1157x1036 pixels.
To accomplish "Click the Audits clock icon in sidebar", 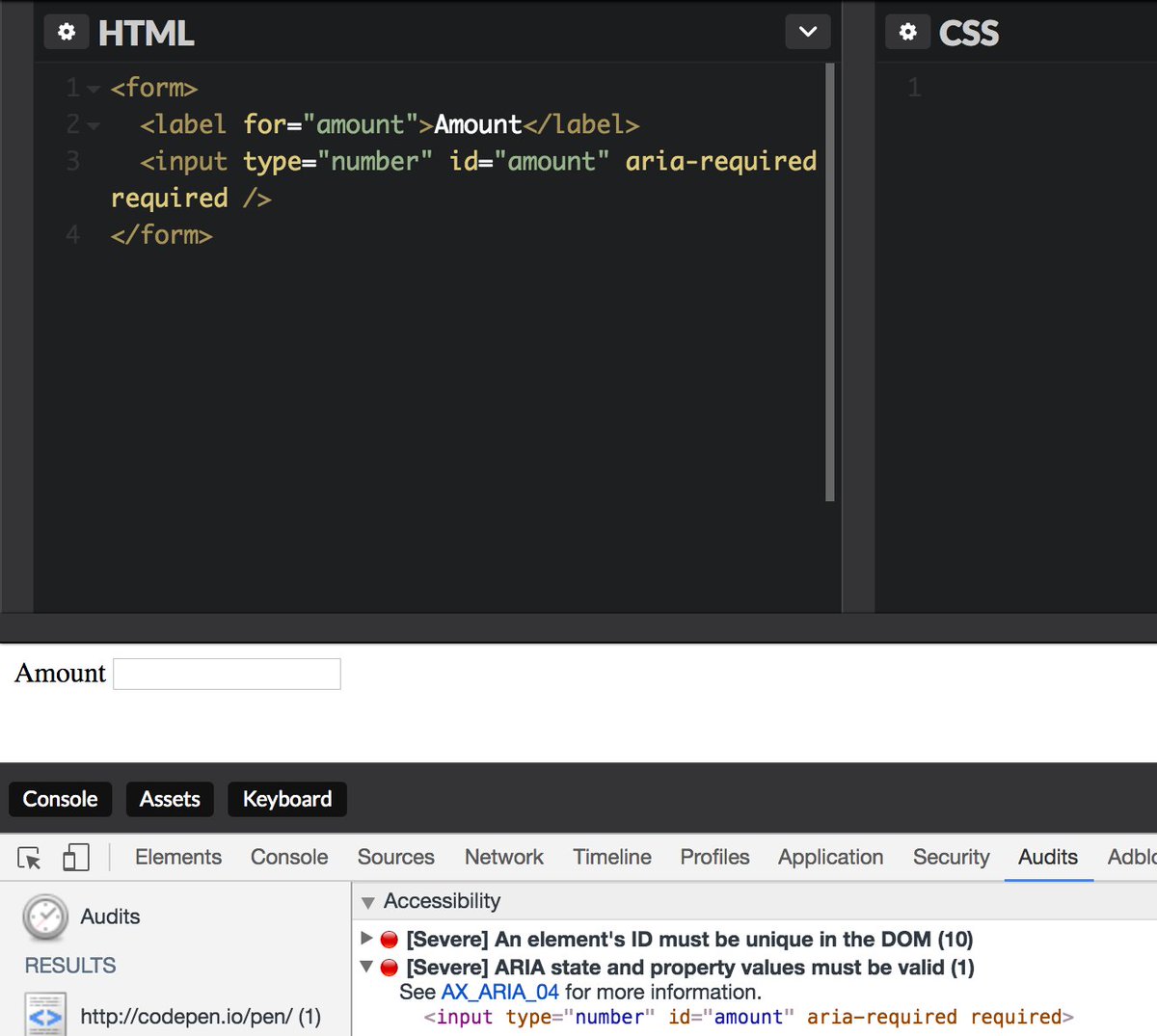I will (45, 916).
